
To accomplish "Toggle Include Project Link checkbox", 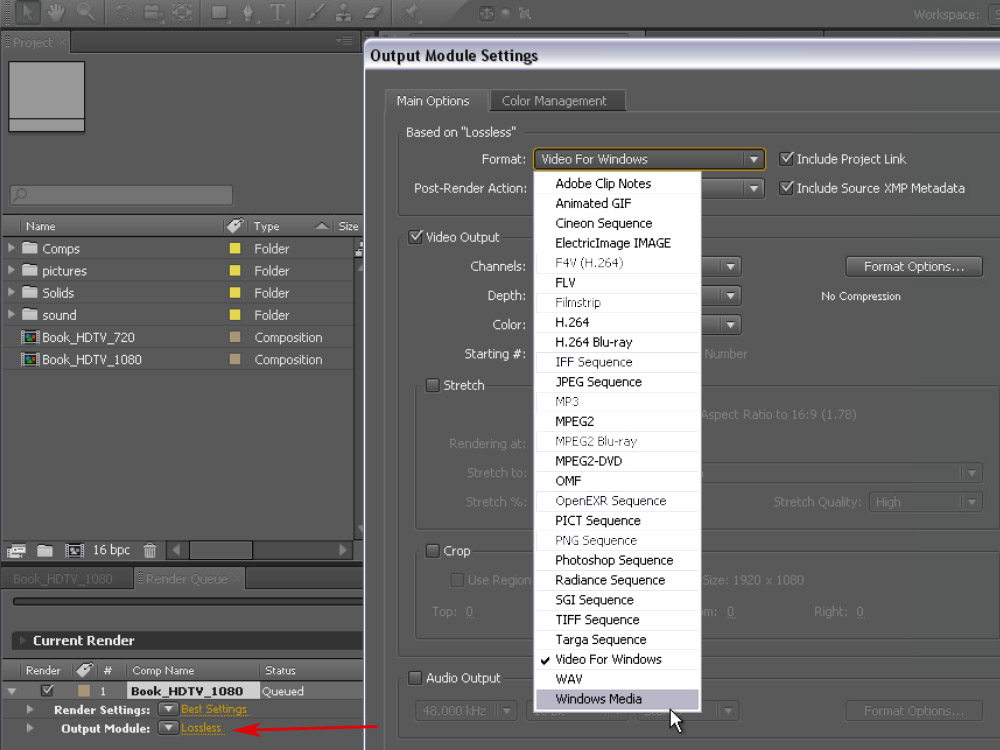I will pos(786,159).
